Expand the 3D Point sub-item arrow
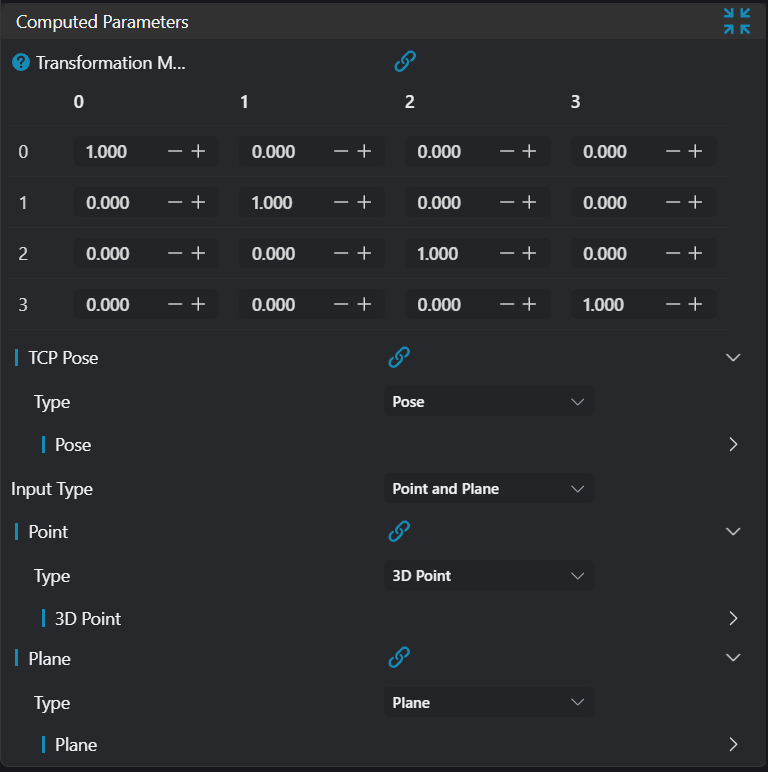This screenshot has height=772, width=768. pos(733,618)
